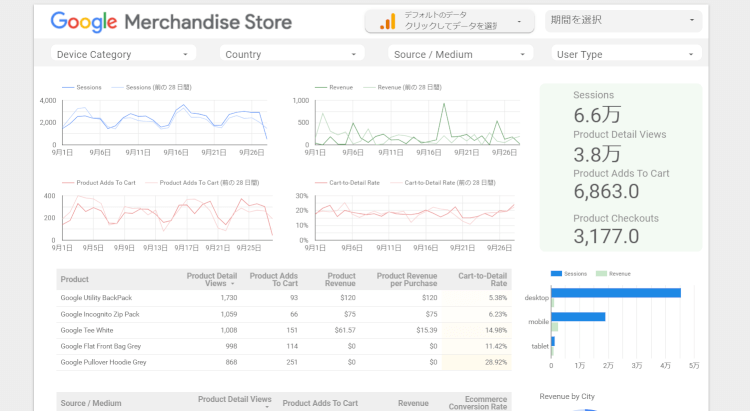Sort table by Product Revenue header
This screenshot has height=411, width=750.
(341, 279)
